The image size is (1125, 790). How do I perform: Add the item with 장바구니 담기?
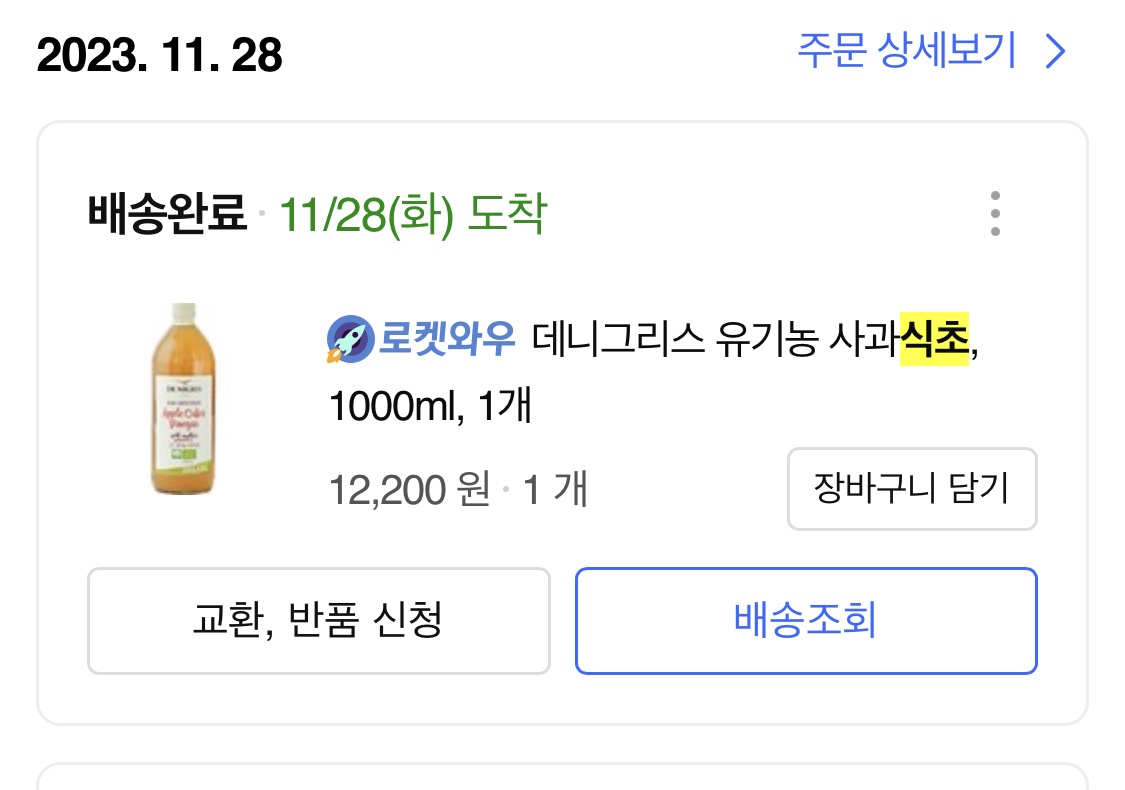click(912, 489)
